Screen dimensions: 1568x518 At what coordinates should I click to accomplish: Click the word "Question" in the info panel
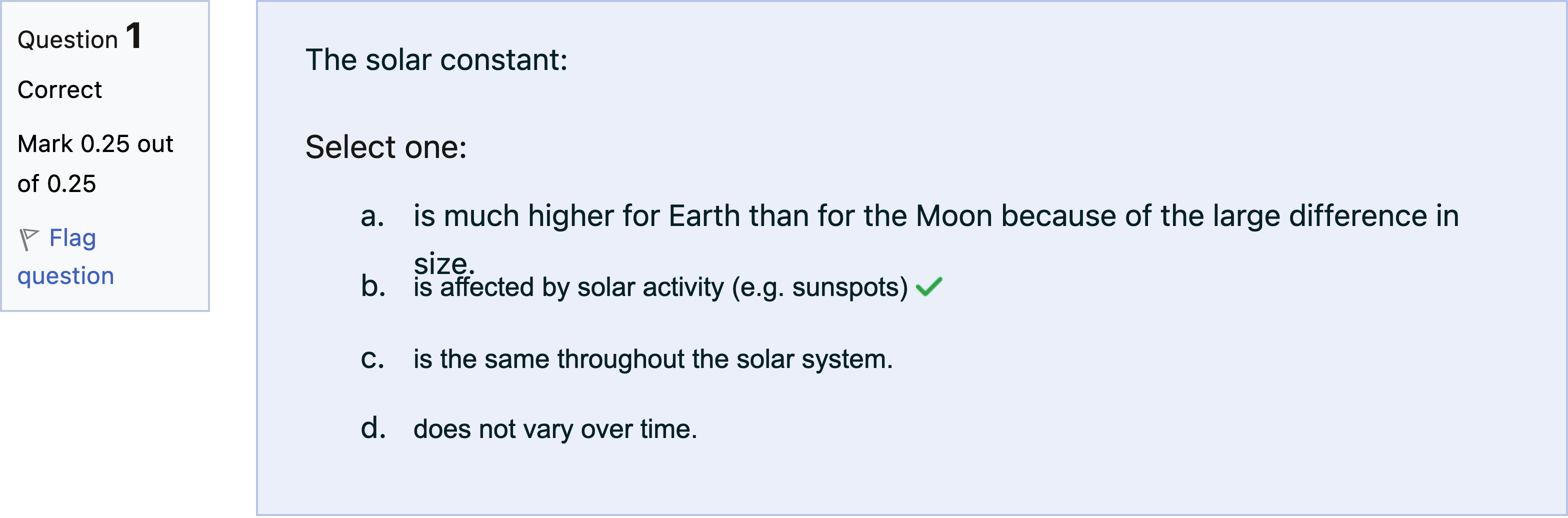point(67,40)
